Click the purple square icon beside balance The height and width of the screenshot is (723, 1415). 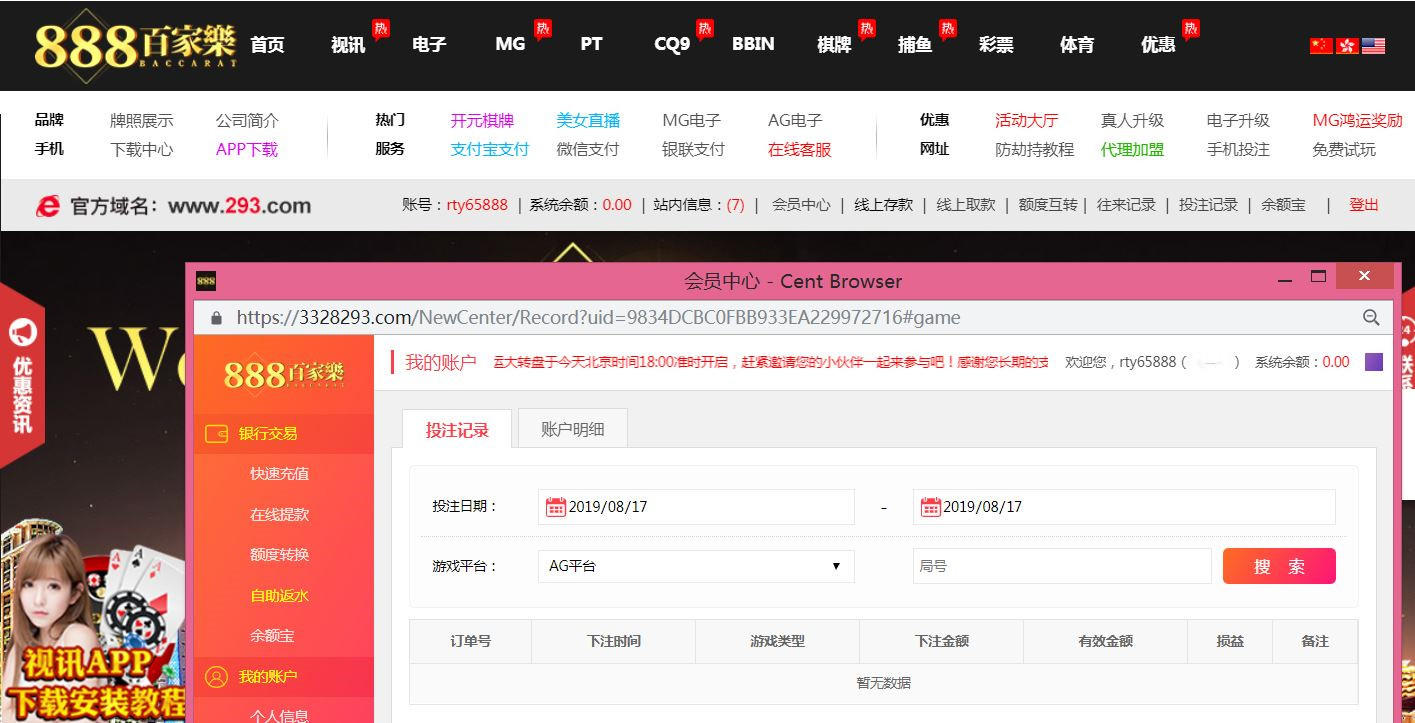point(1374,362)
